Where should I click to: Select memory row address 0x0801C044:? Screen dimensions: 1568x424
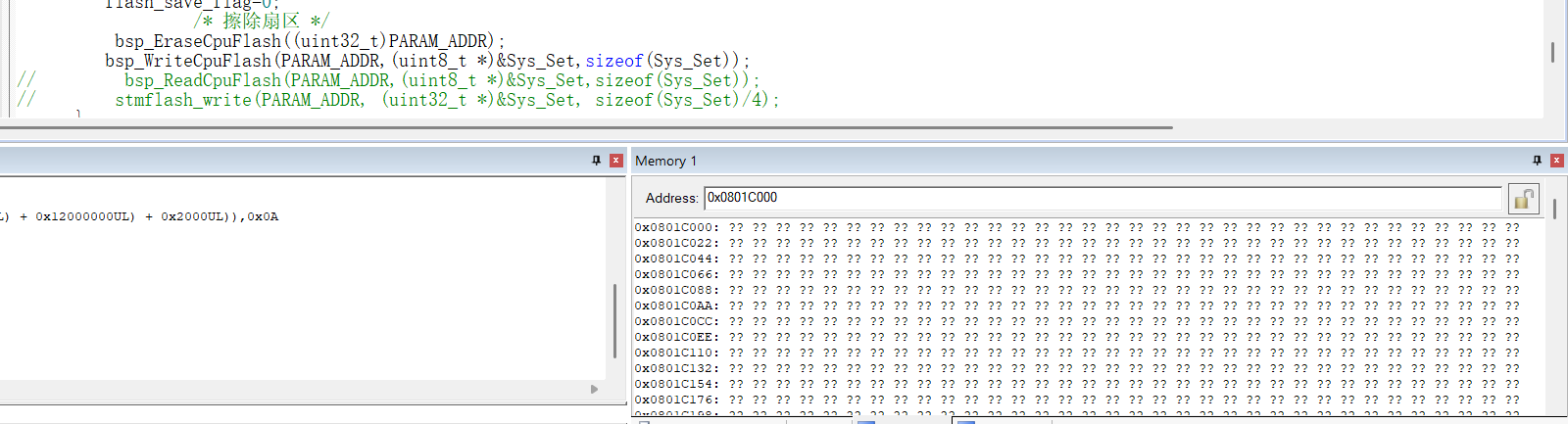676,259
